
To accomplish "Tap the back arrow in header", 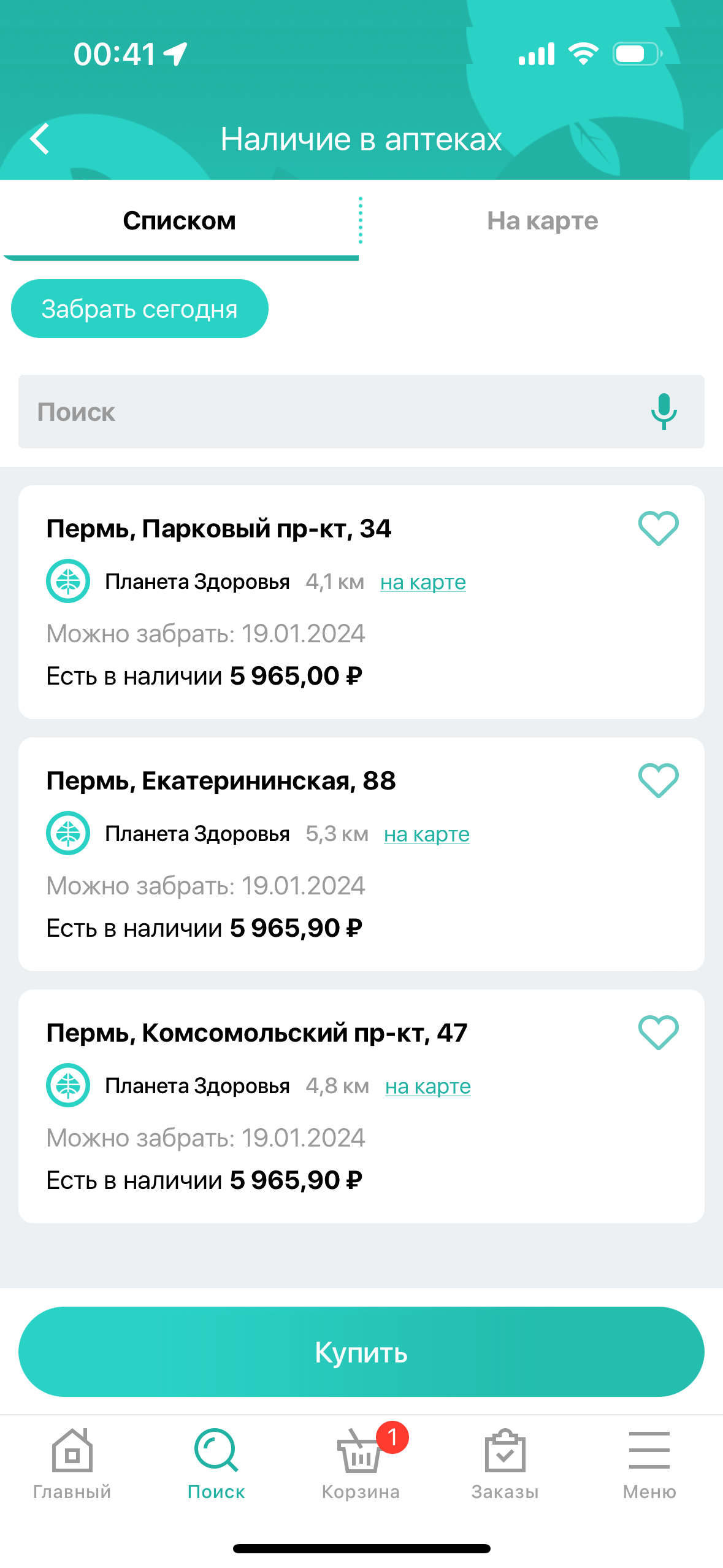I will [40, 139].
